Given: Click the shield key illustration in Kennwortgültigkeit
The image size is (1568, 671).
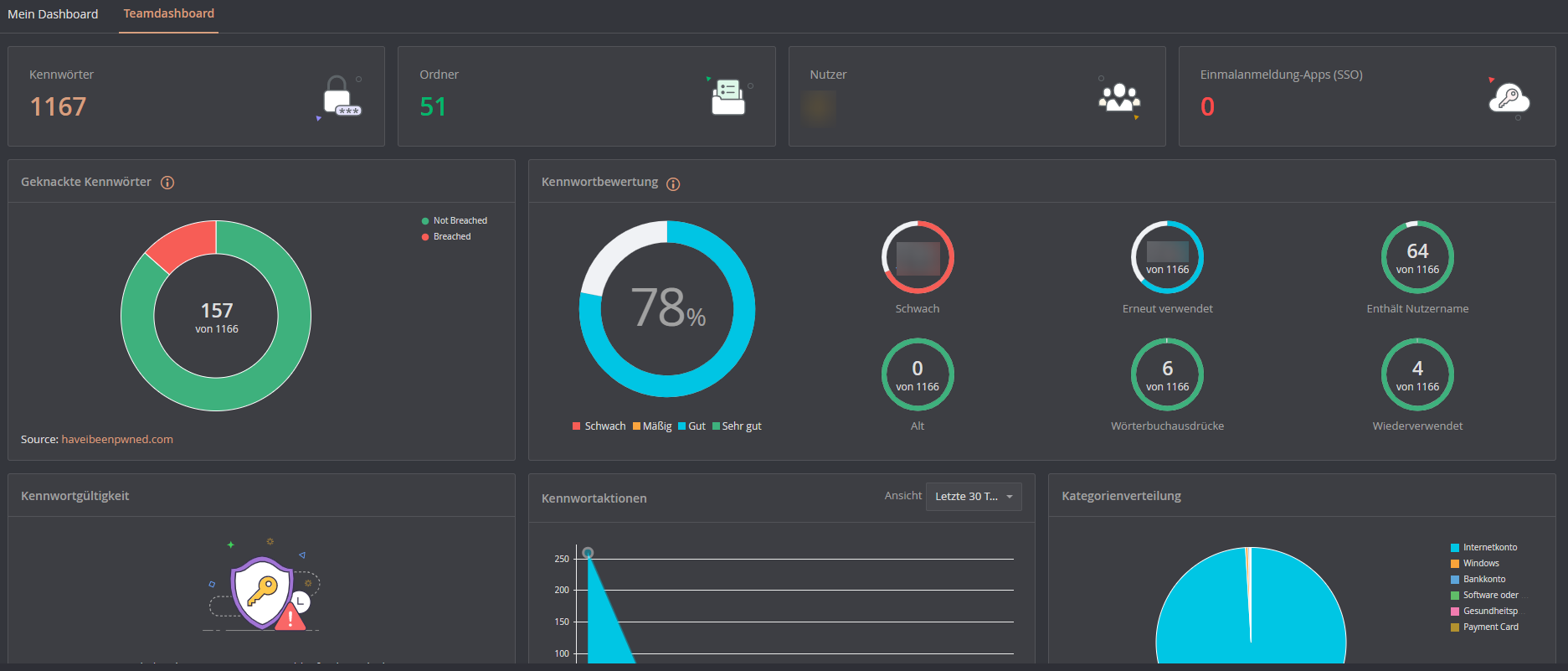Looking at the screenshot, I should pos(264,591).
